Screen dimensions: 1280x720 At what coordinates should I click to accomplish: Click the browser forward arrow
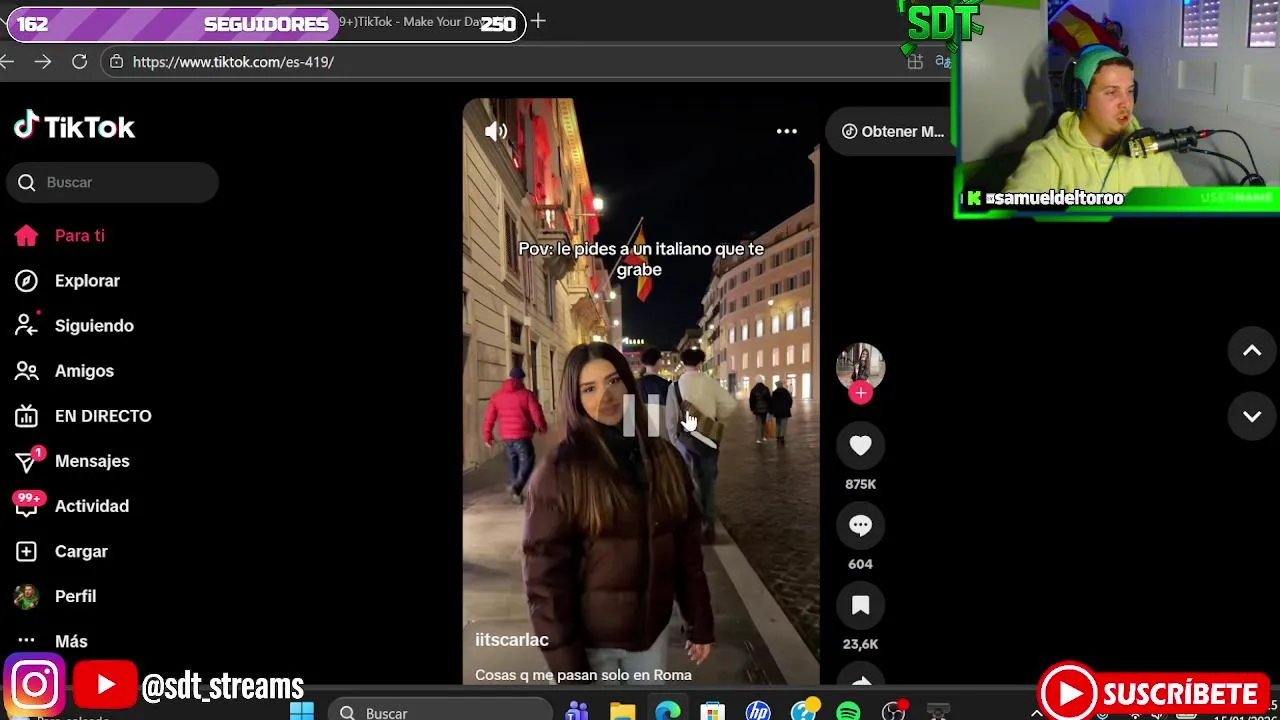pyautogui.click(x=42, y=62)
